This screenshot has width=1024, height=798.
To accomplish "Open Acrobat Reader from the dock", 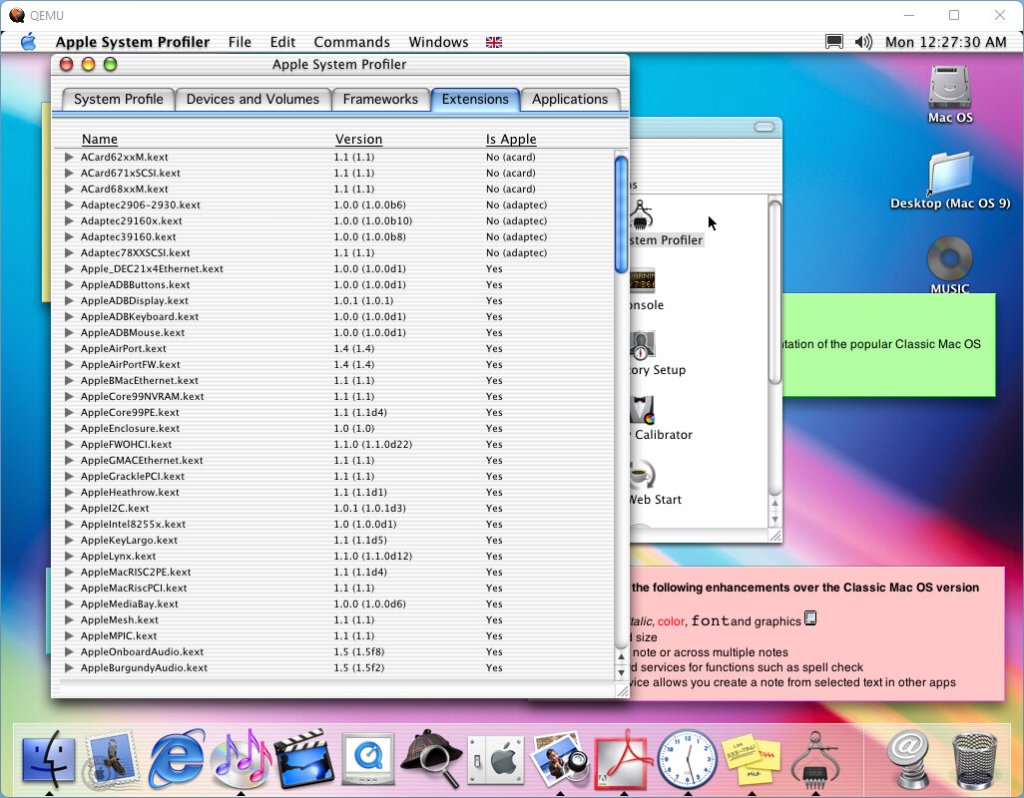I will pos(623,759).
